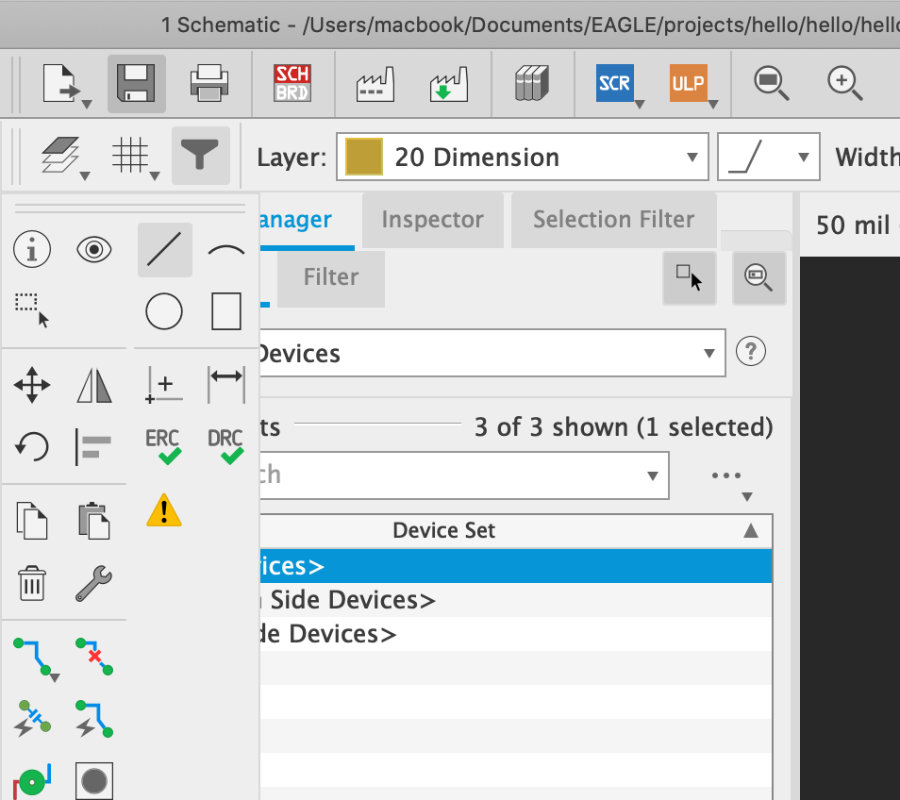Open the Filter sub-tab
The height and width of the screenshot is (800, 900).
pos(331,277)
